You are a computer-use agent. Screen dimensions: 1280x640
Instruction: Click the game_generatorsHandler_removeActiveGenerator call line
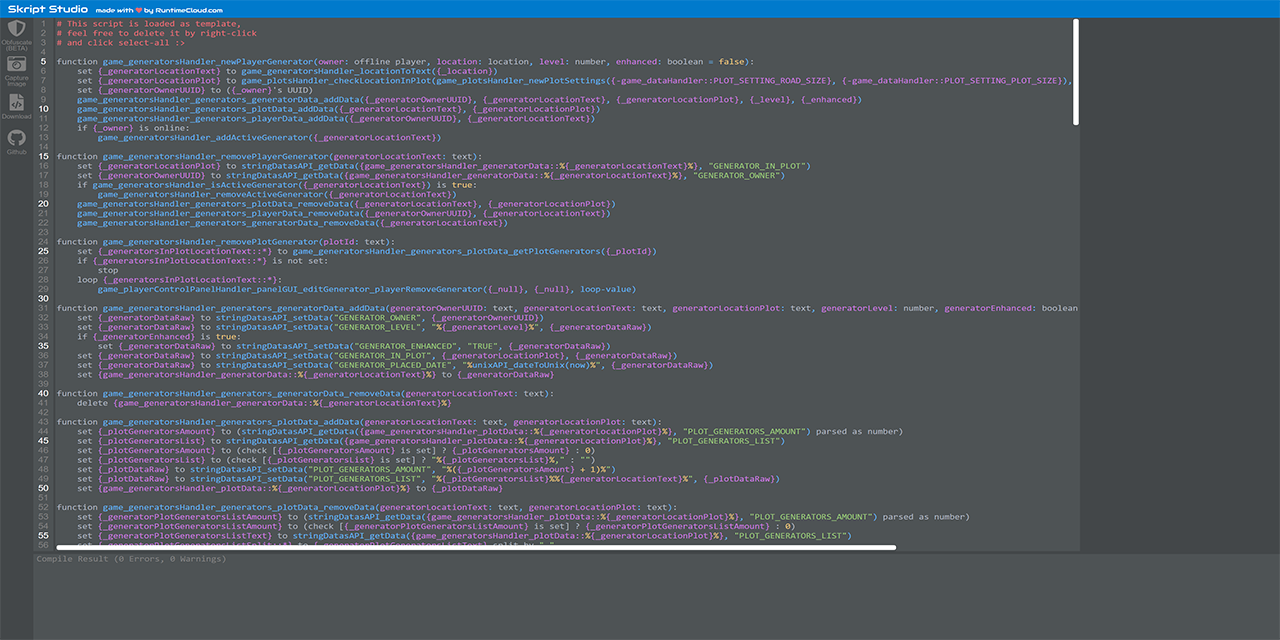click(277, 194)
